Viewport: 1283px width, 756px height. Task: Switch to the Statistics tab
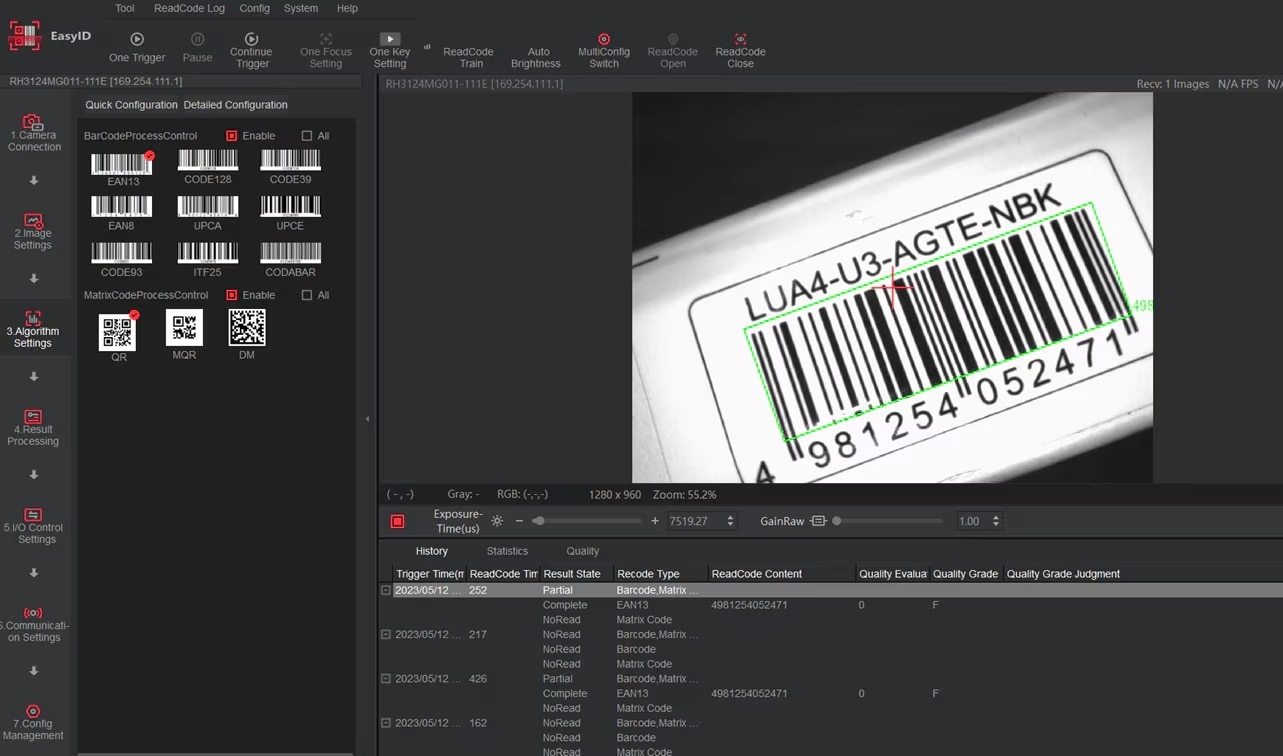tap(507, 551)
